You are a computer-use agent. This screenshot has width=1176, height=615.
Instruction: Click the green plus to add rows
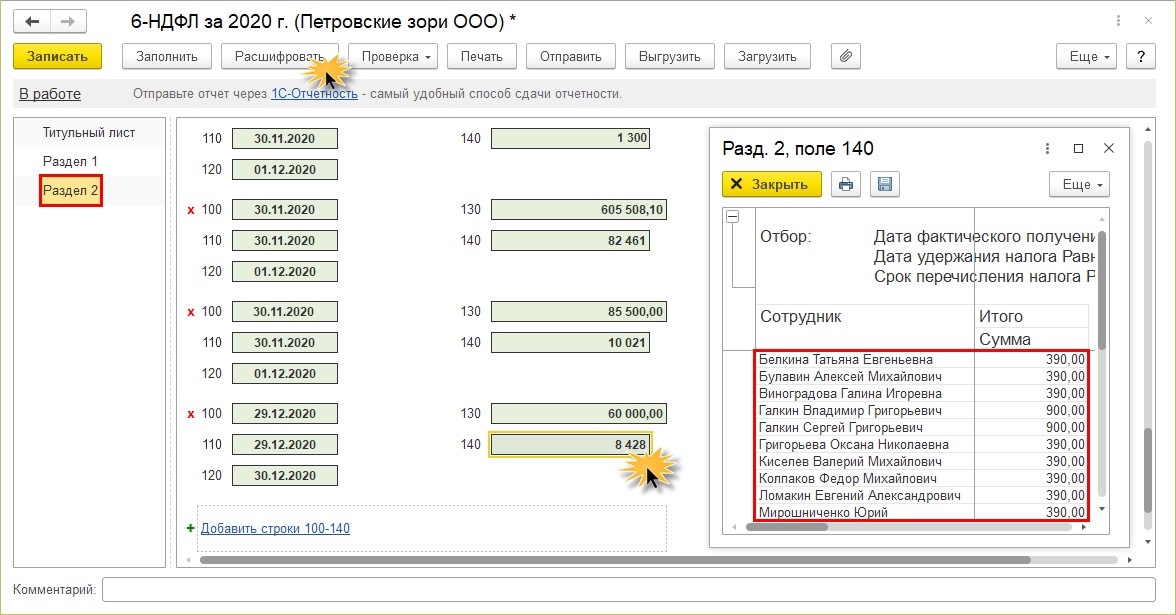click(x=190, y=528)
